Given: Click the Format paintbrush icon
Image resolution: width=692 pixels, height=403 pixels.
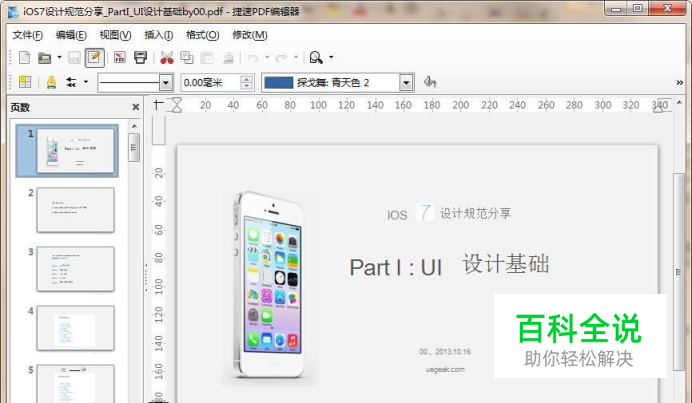Looking at the screenshot, I should point(228,57).
